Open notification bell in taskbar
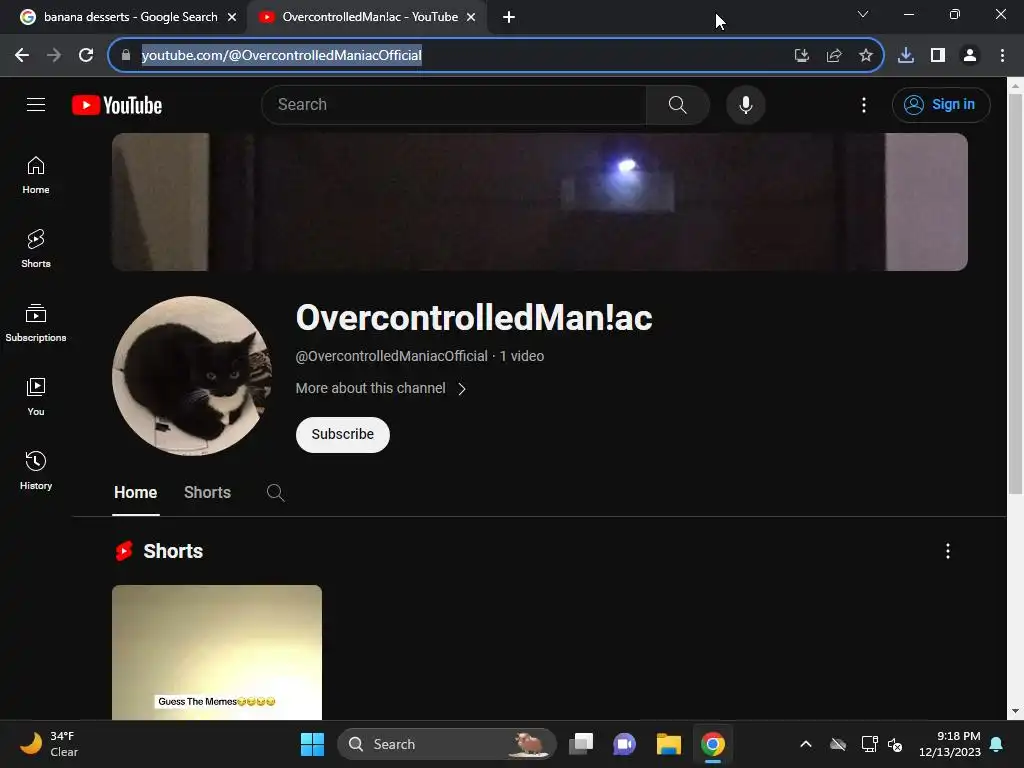 997,744
